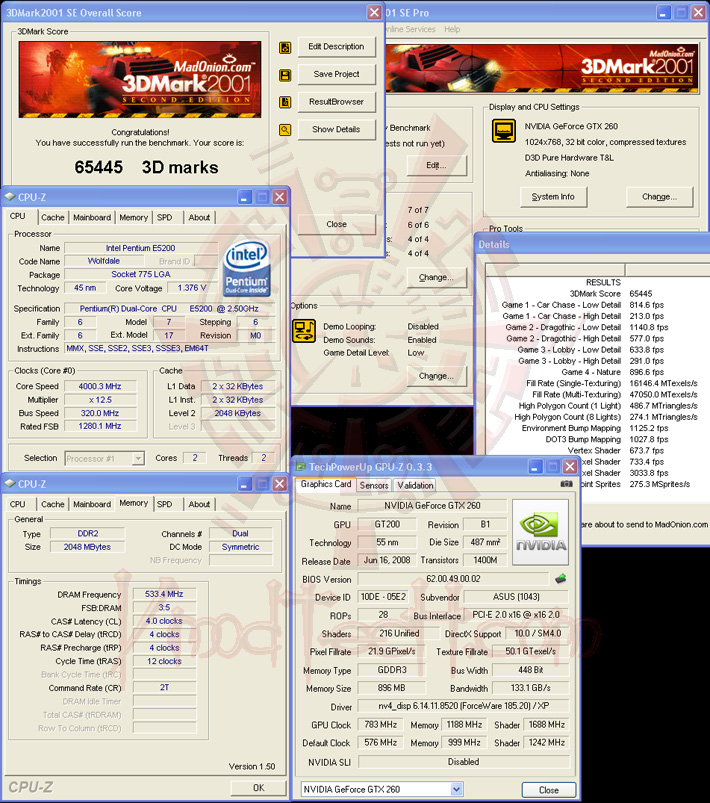The width and height of the screenshot is (710, 803).
Task: Click the CPU-Z title bar icon of Memory window
Action: (x=9, y=483)
